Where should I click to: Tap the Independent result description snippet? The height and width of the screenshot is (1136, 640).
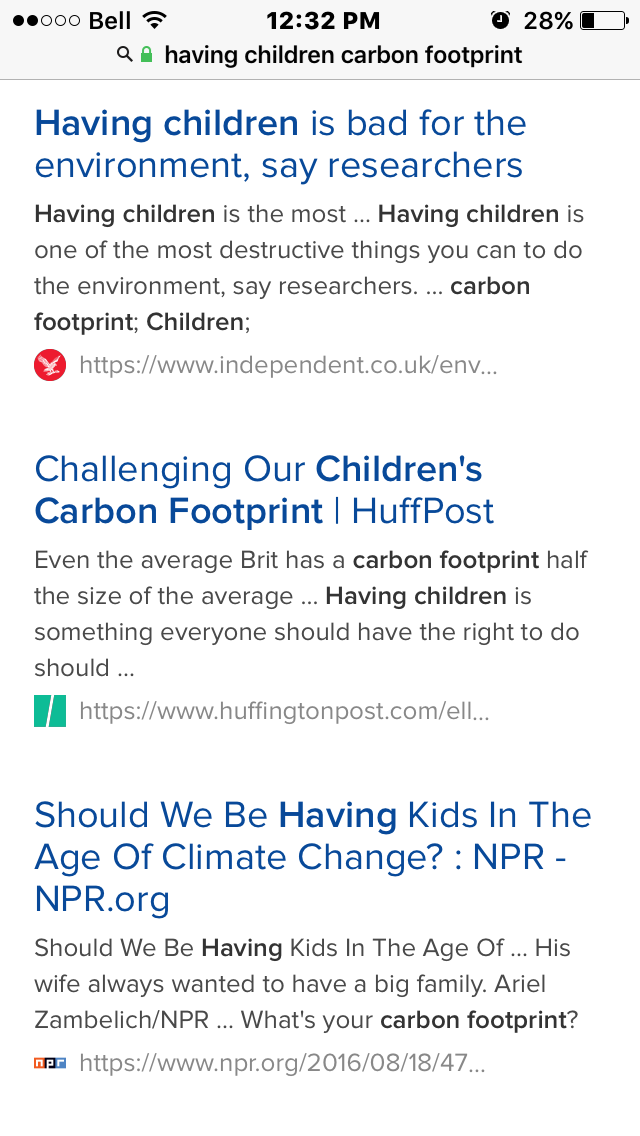[x=309, y=268]
